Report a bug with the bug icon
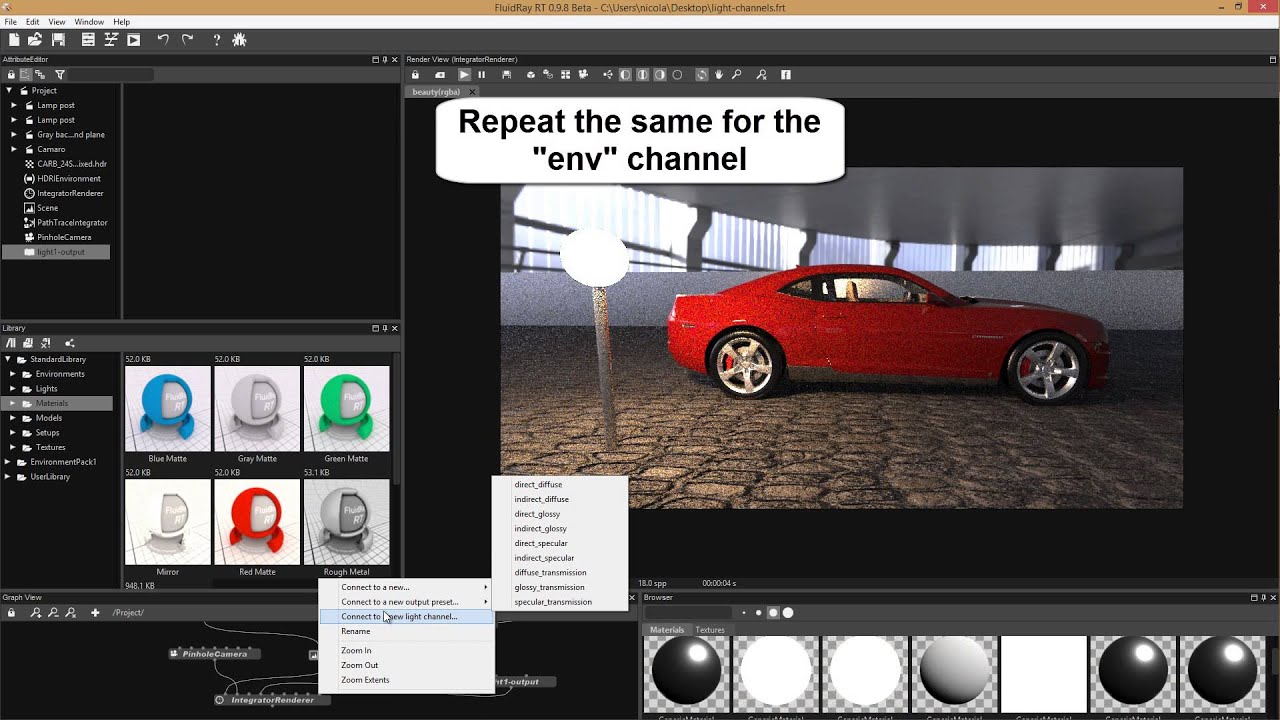 click(239, 40)
